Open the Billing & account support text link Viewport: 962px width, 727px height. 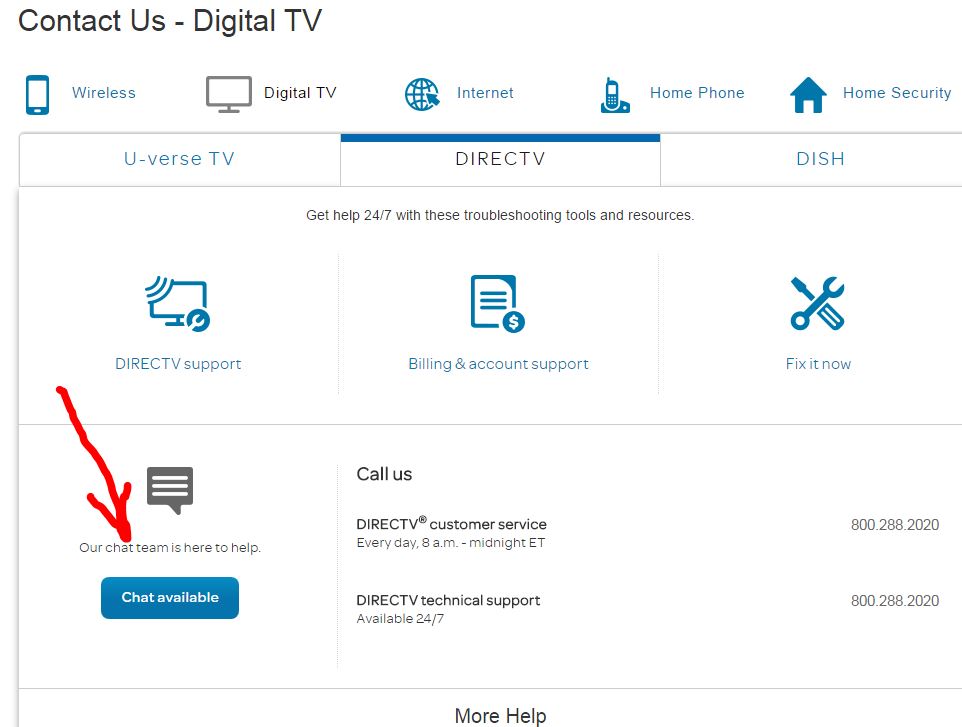tap(498, 364)
